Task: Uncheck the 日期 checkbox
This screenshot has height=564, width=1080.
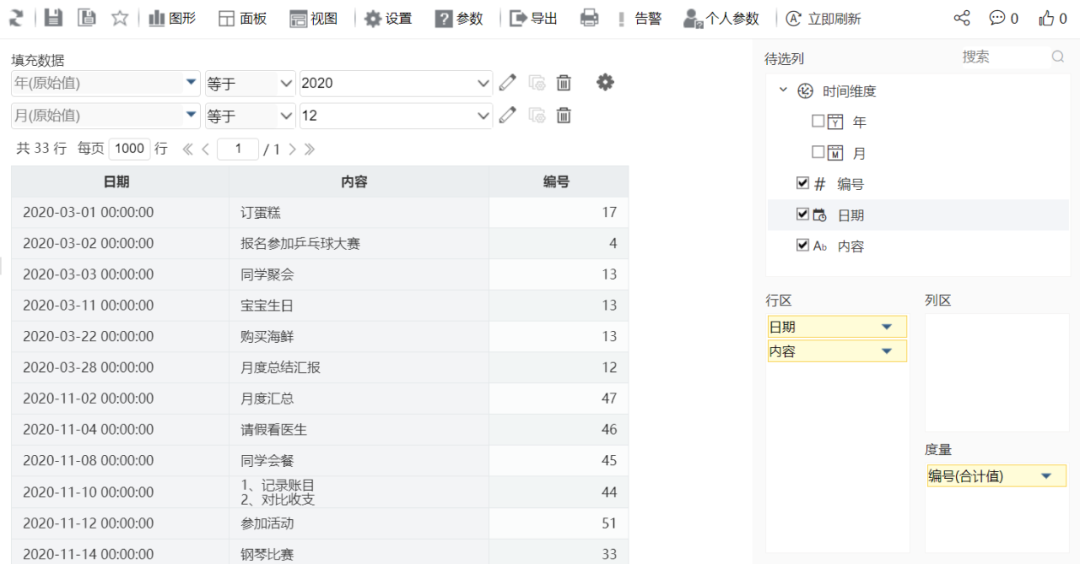Action: 802,214
